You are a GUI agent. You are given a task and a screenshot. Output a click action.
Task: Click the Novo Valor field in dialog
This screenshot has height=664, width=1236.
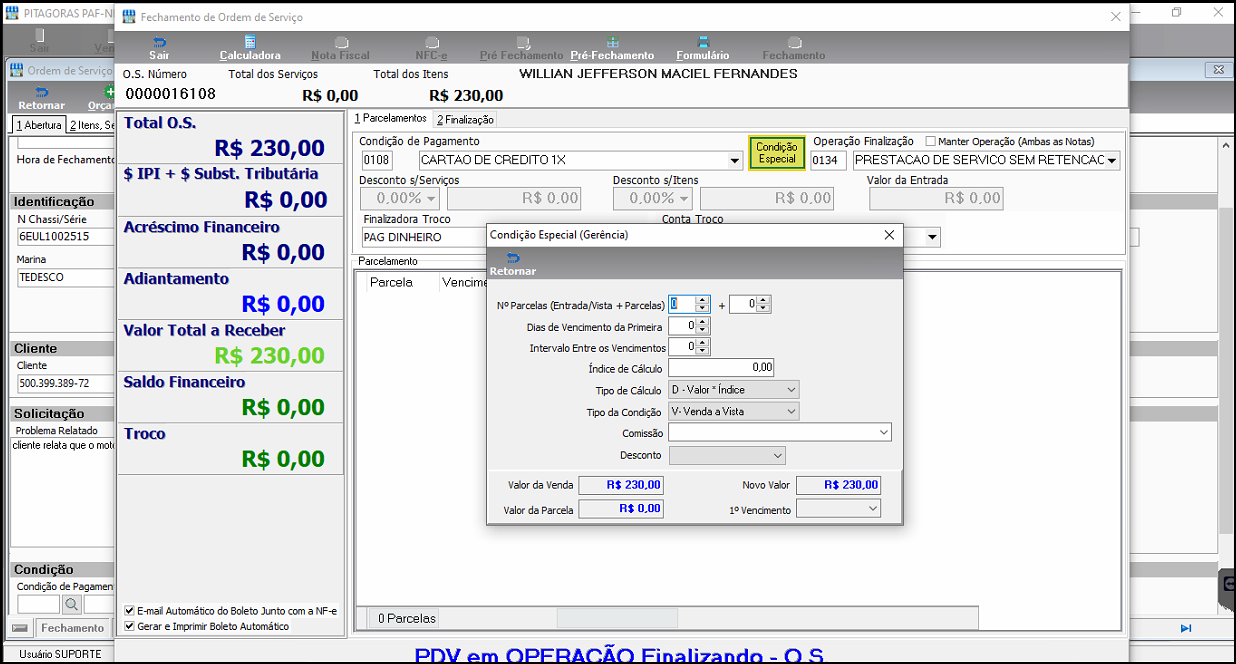837,485
